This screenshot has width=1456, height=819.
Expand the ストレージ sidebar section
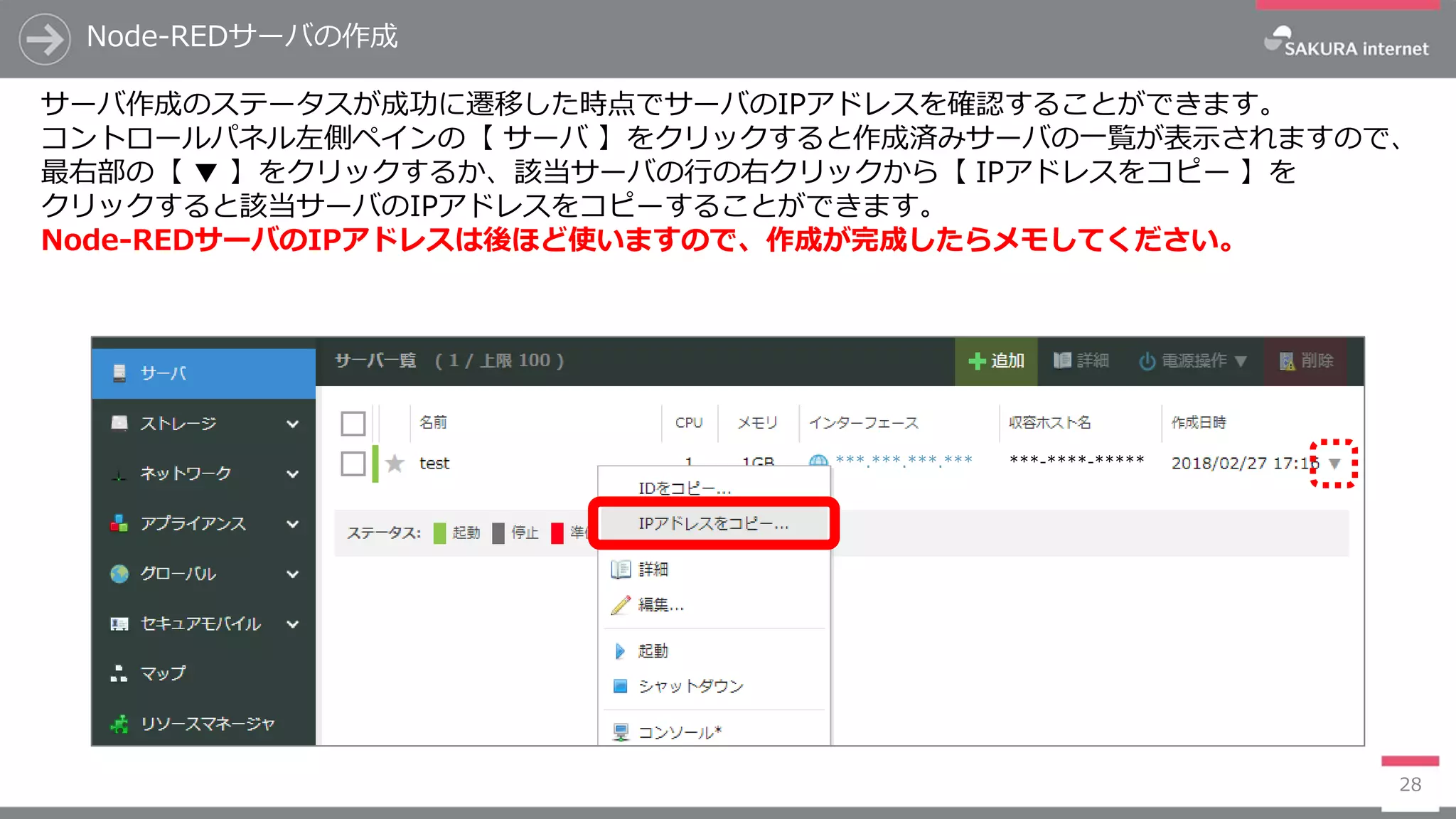point(292,424)
